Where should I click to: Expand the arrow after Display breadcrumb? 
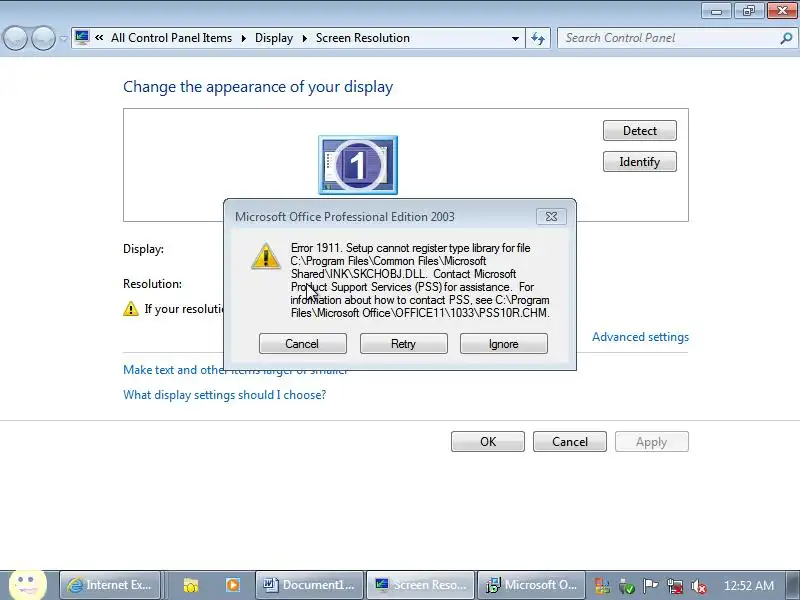point(305,38)
